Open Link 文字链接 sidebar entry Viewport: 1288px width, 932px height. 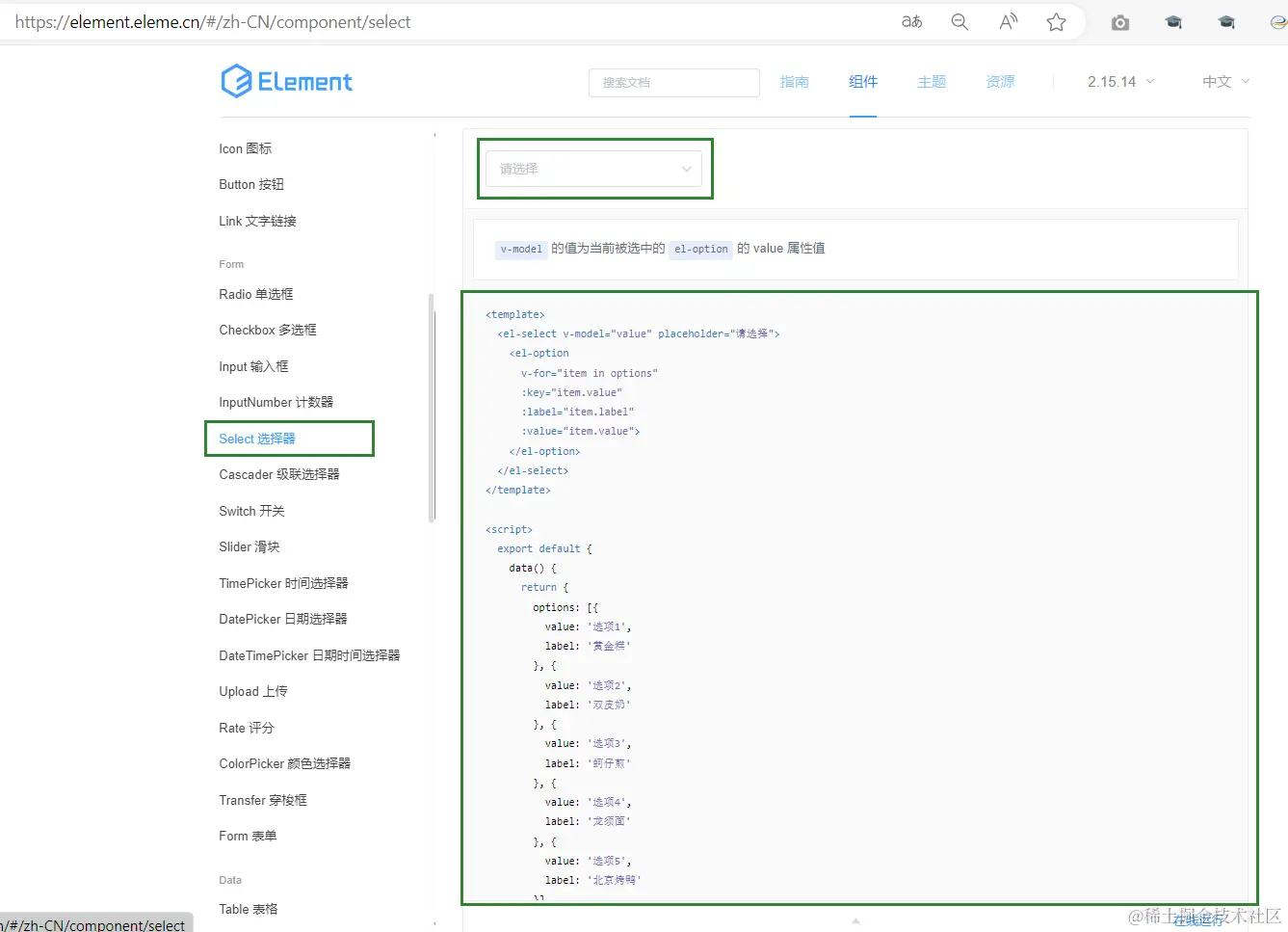[x=257, y=221]
